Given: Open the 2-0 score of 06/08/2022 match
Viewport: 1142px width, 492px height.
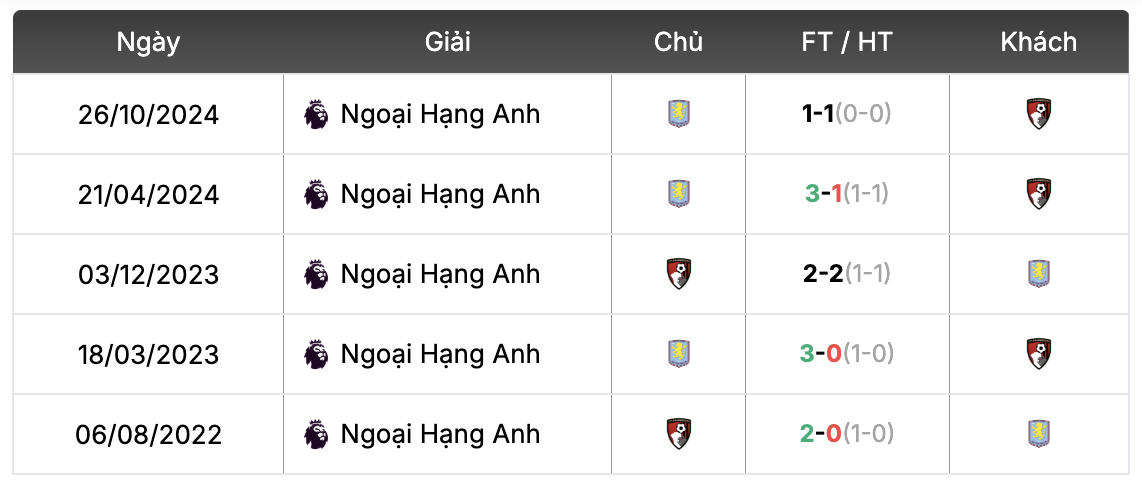Looking at the screenshot, I should (821, 435).
